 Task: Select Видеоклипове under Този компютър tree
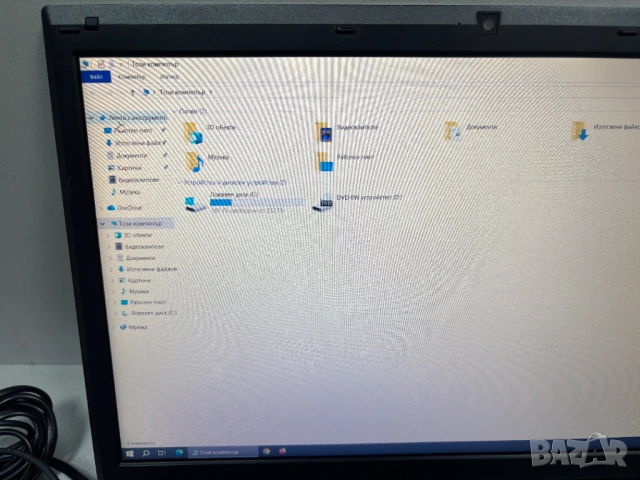140,247
